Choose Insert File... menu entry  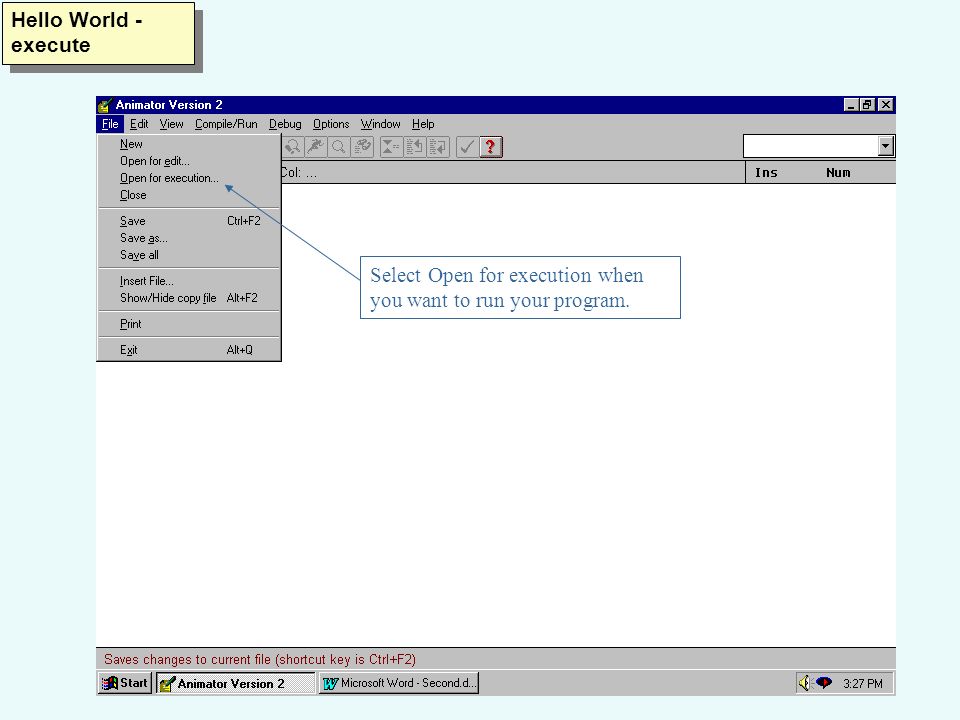pyautogui.click(x=189, y=281)
